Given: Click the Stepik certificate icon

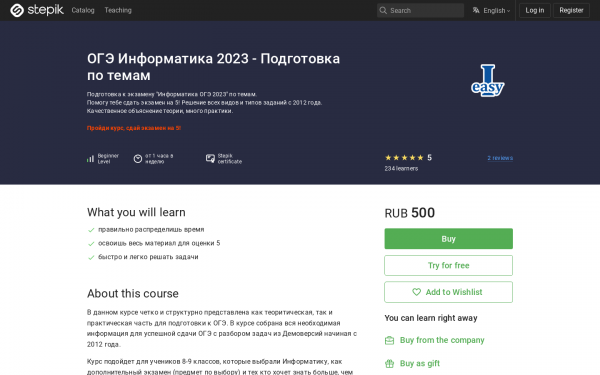Looking at the screenshot, I should (x=210, y=158).
